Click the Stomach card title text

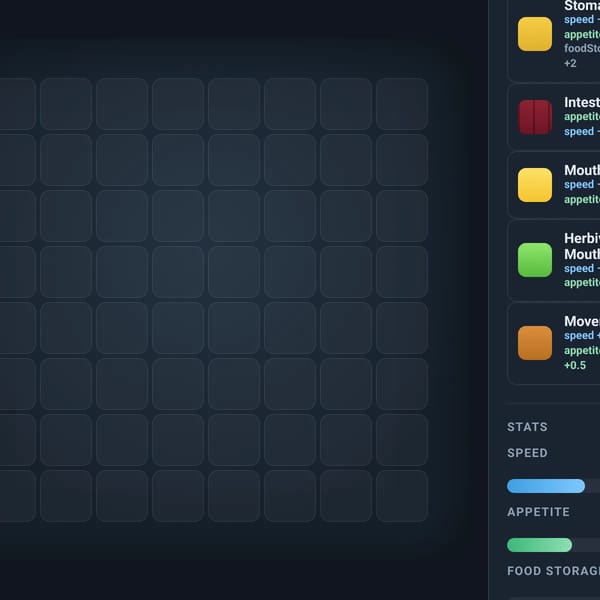(x=582, y=6)
